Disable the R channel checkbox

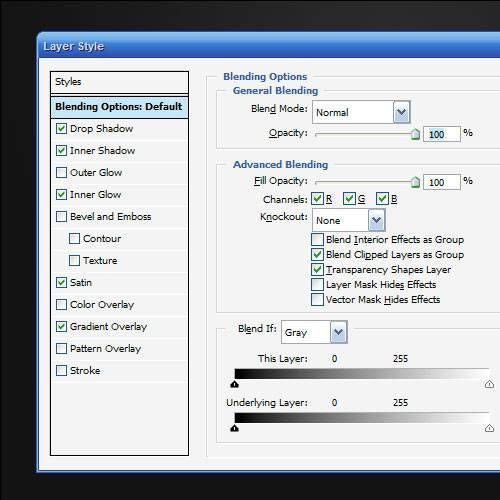(317, 199)
